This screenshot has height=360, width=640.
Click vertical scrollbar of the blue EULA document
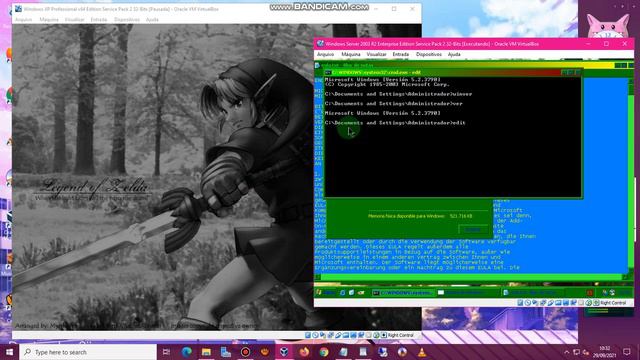pos(631,176)
